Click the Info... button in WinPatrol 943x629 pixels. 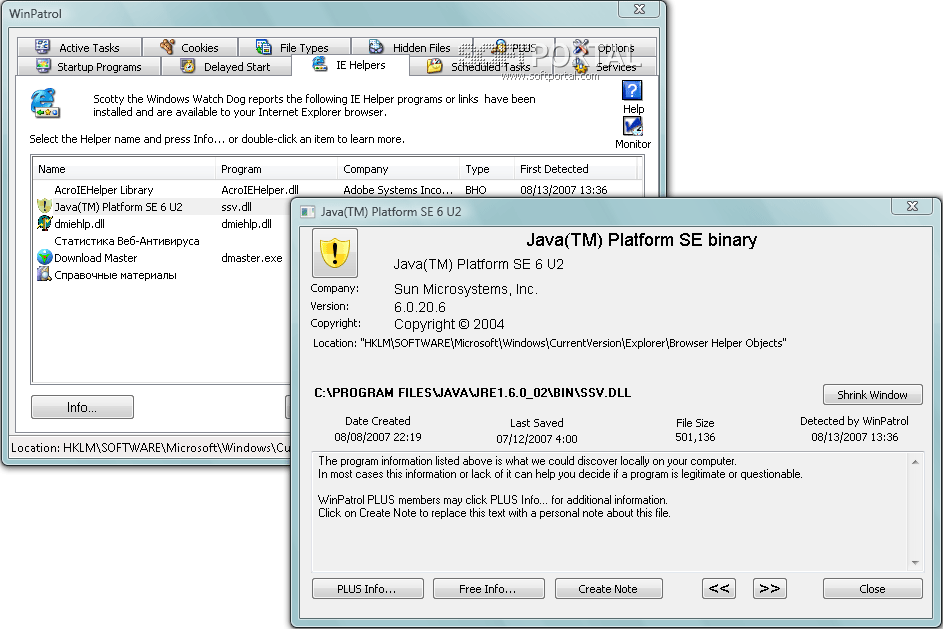click(x=82, y=407)
